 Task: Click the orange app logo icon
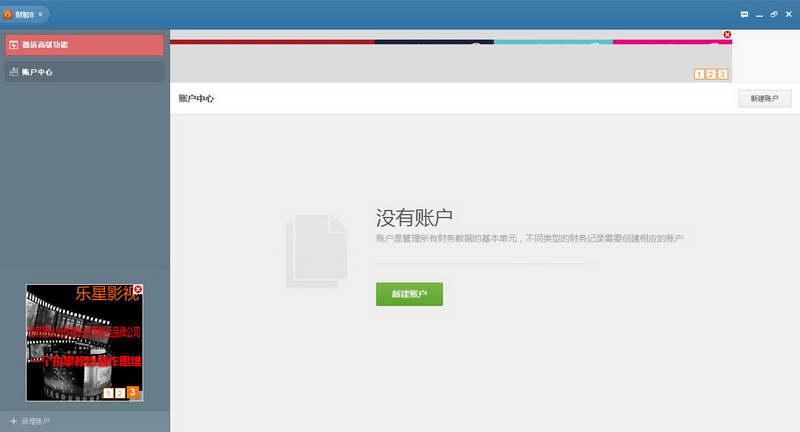[x=8, y=14]
